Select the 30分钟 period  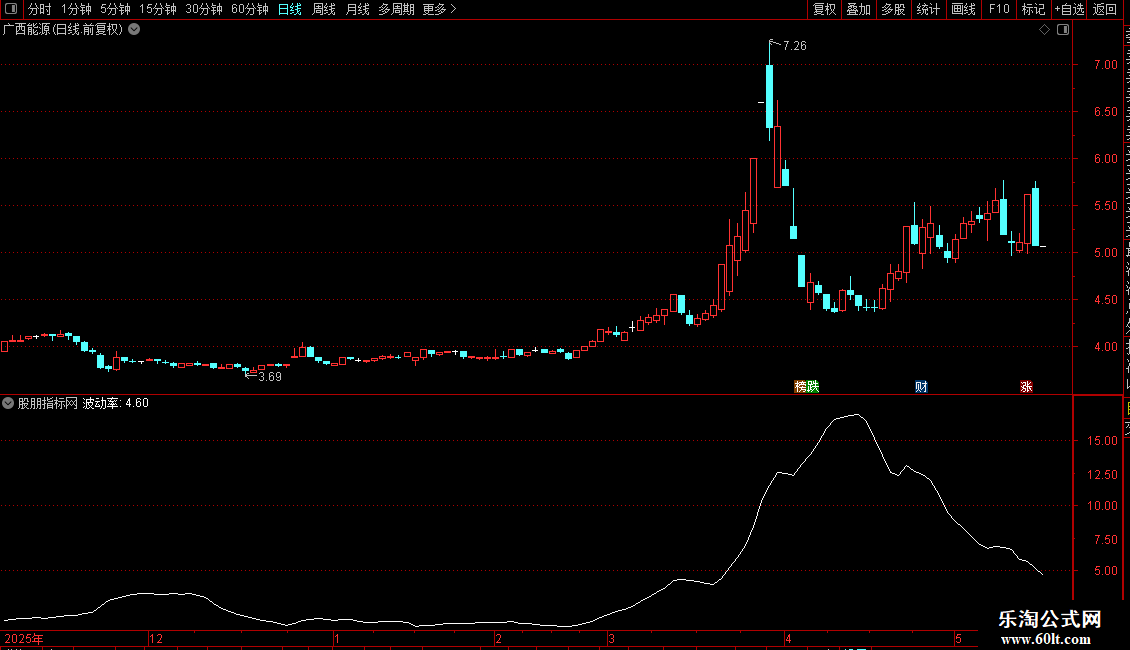pos(204,9)
